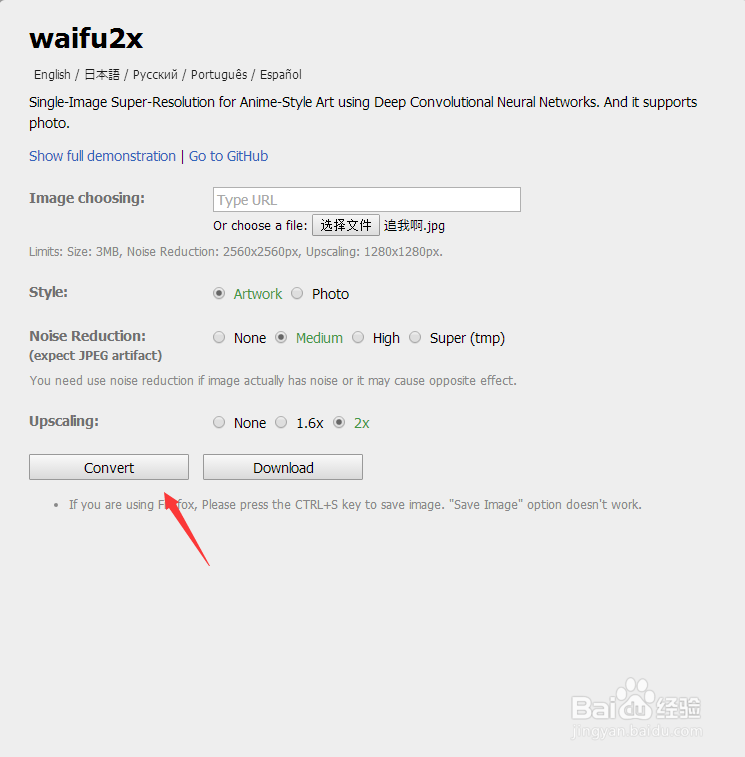Select Super (tmp) noise reduction

pyautogui.click(x=415, y=337)
